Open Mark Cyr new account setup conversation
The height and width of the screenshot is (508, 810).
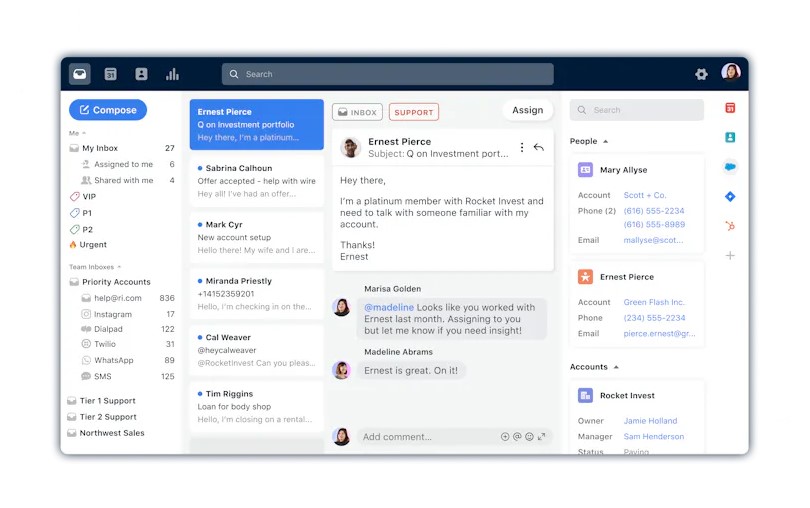[257, 237]
